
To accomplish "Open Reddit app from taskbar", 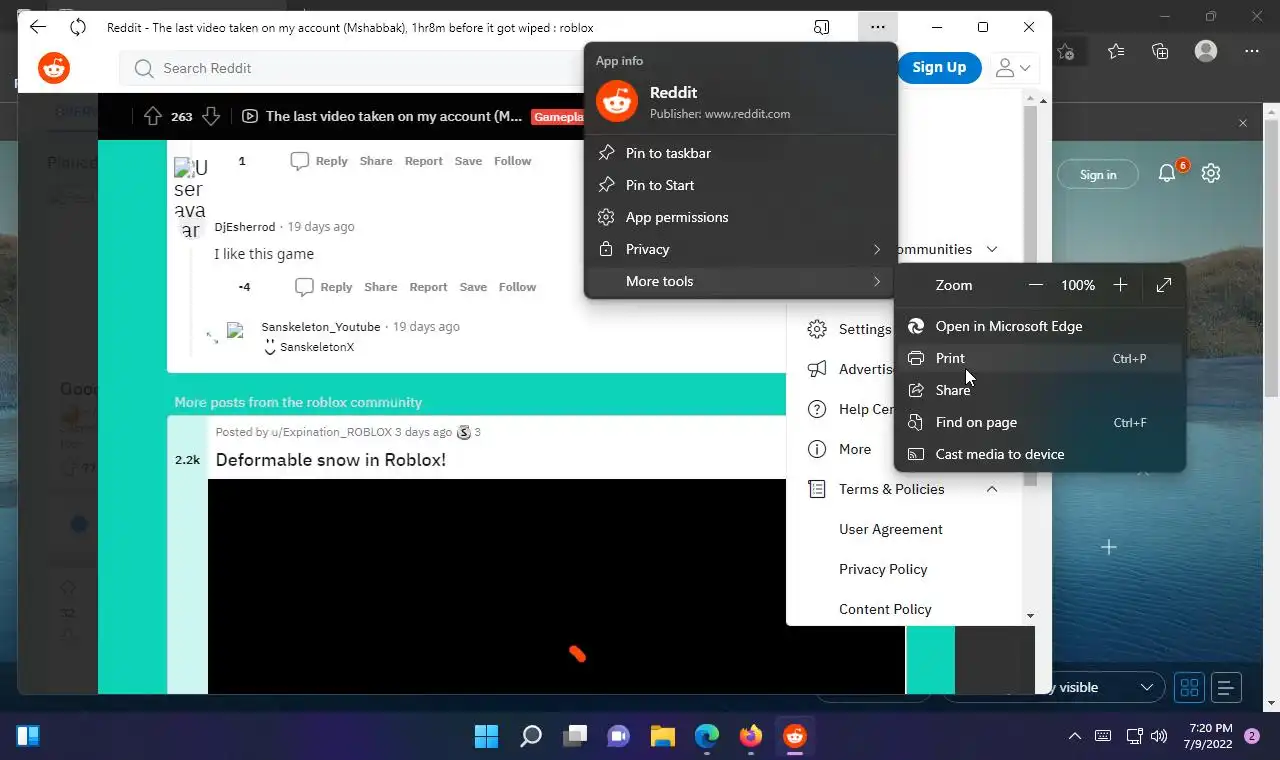I will (x=795, y=737).
